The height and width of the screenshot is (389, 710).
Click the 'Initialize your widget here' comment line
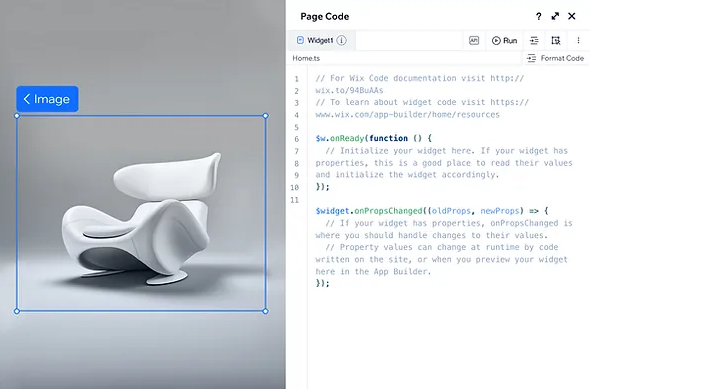(446, 151)
